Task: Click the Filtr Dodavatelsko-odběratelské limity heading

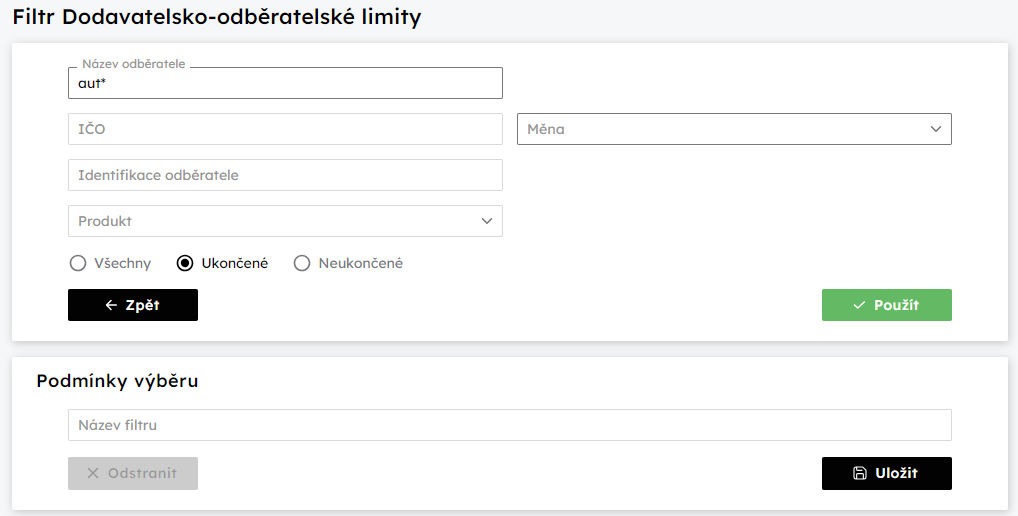Action: tap(217, 17)
